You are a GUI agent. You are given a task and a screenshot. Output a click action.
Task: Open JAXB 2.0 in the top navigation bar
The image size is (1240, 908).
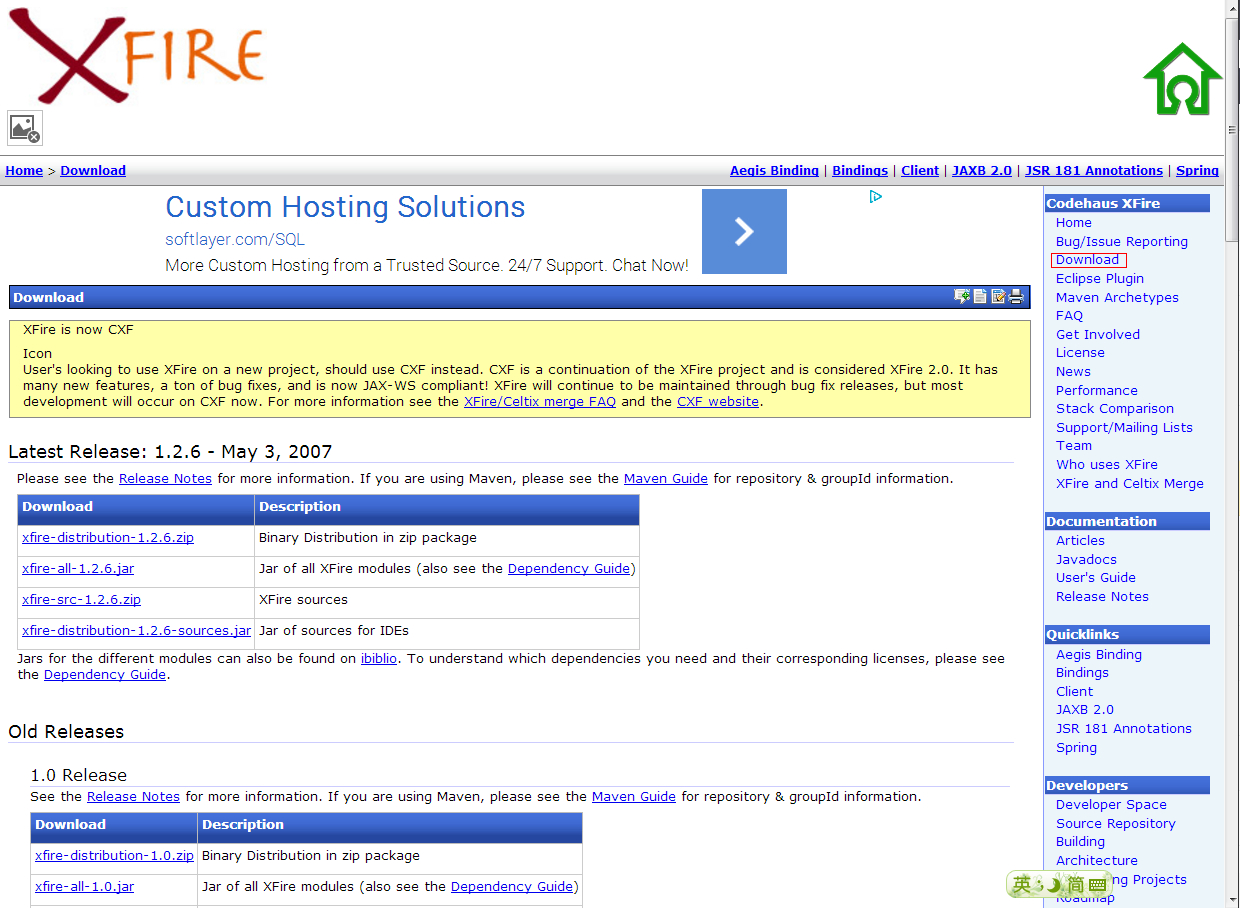[x=982, y=171]
